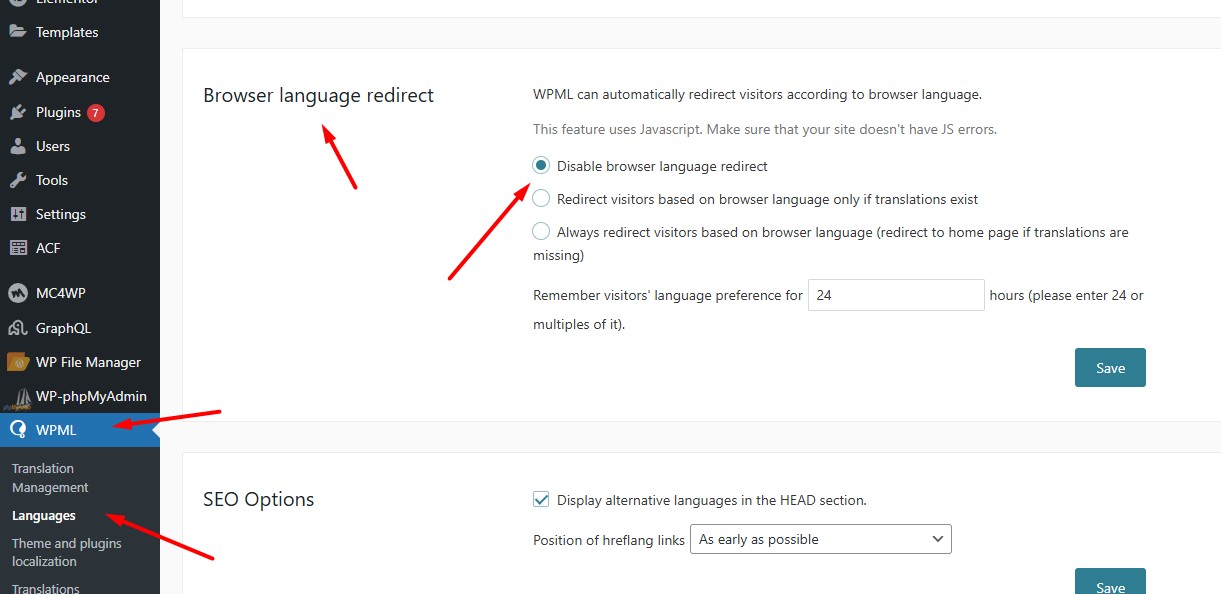Open the ACF menu item

48,248
